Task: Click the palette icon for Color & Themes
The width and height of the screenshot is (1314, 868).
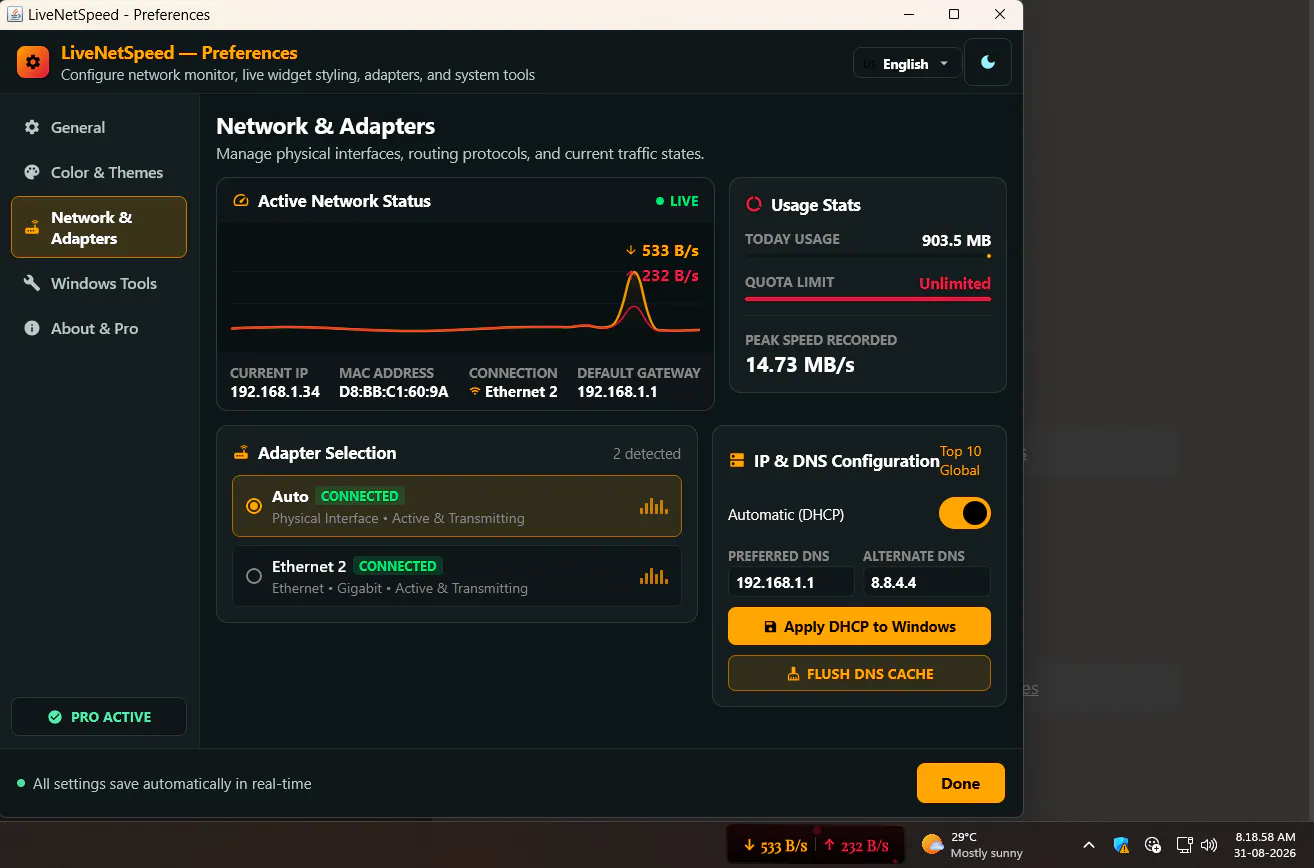Action: pos(32,172)
